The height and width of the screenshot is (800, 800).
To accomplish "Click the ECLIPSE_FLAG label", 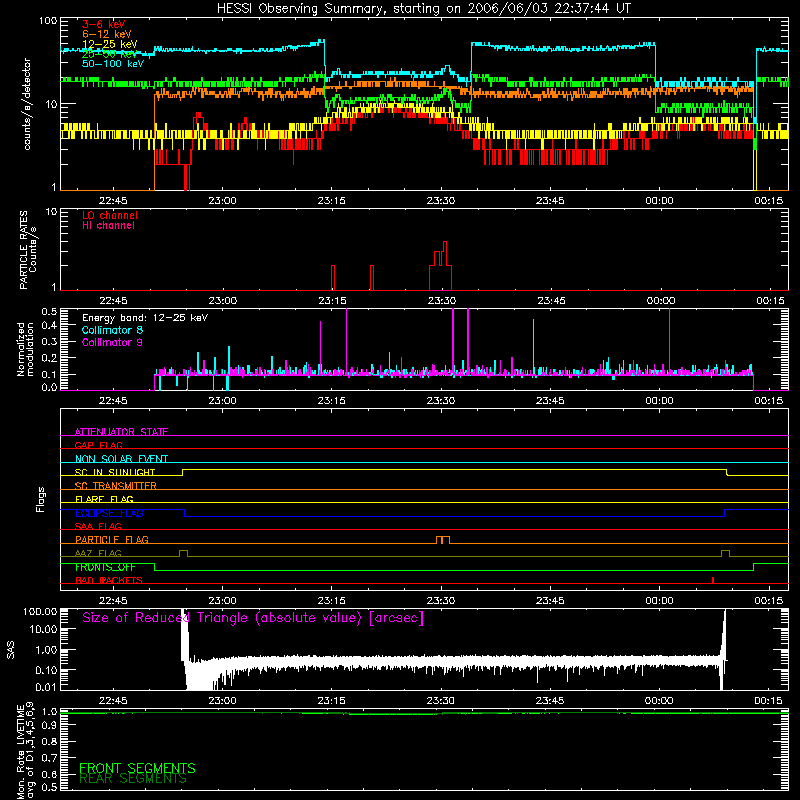I will [109, 513].
